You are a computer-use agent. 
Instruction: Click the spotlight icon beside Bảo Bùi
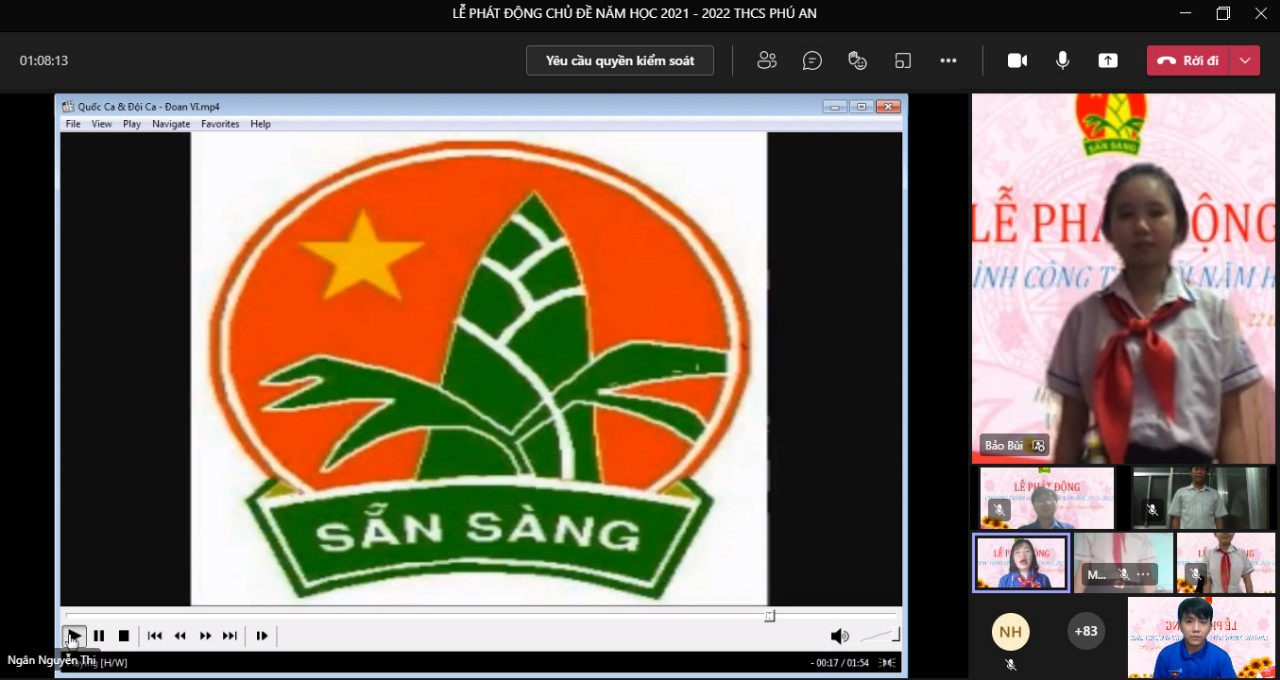pos(1038,446)
